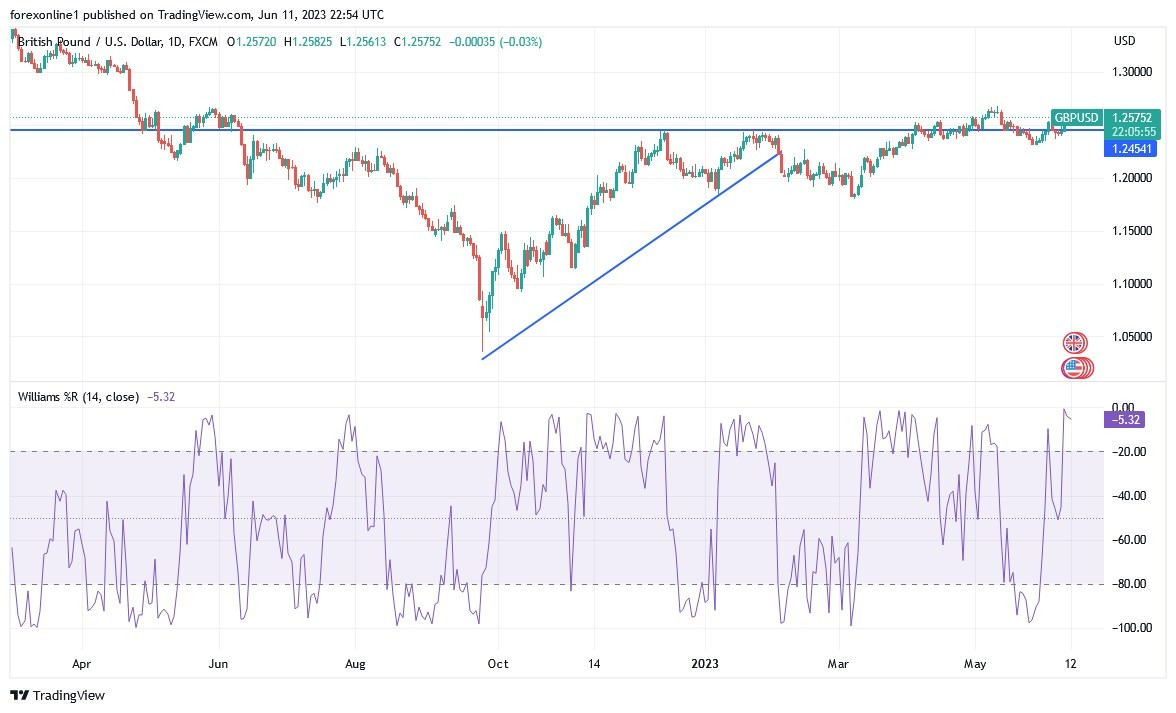
Task: Click the blue price badge 1.24541
Action: pos(1132,148)
